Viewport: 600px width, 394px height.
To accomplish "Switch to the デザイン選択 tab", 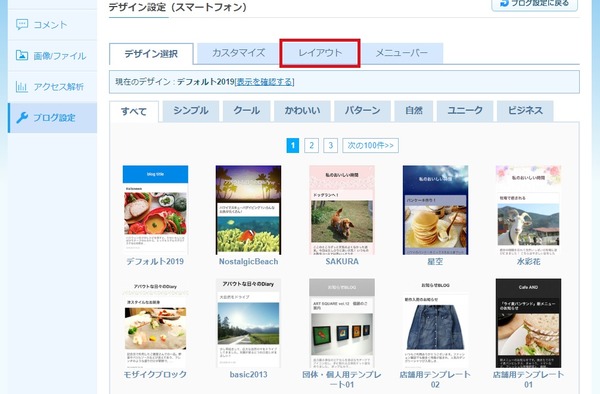I will (151, 54).
